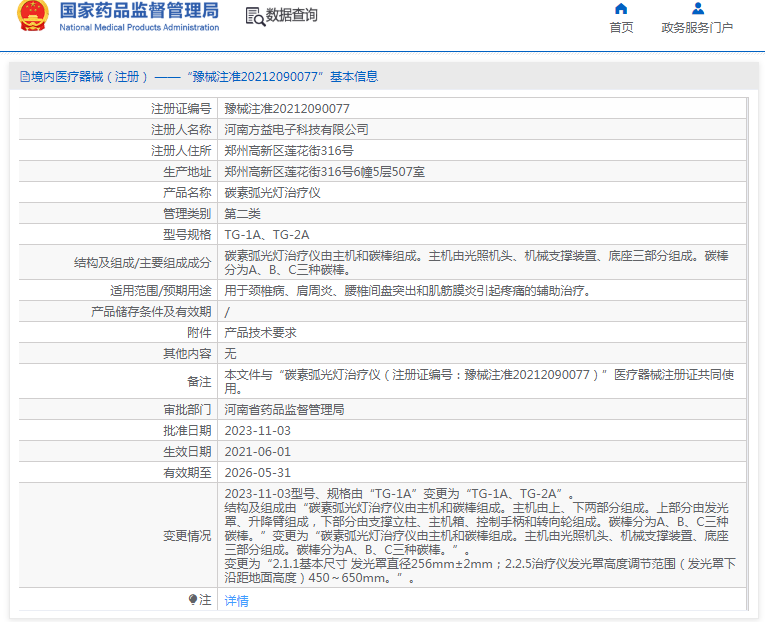
Task: Click the 产品名称 row label
Action: click(x=187, y=193)
